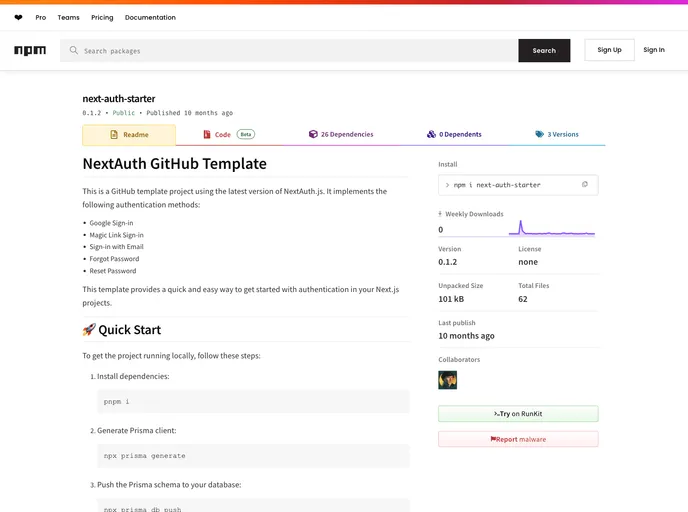Click the rocket emoji by Quick Start

point(89,329)
